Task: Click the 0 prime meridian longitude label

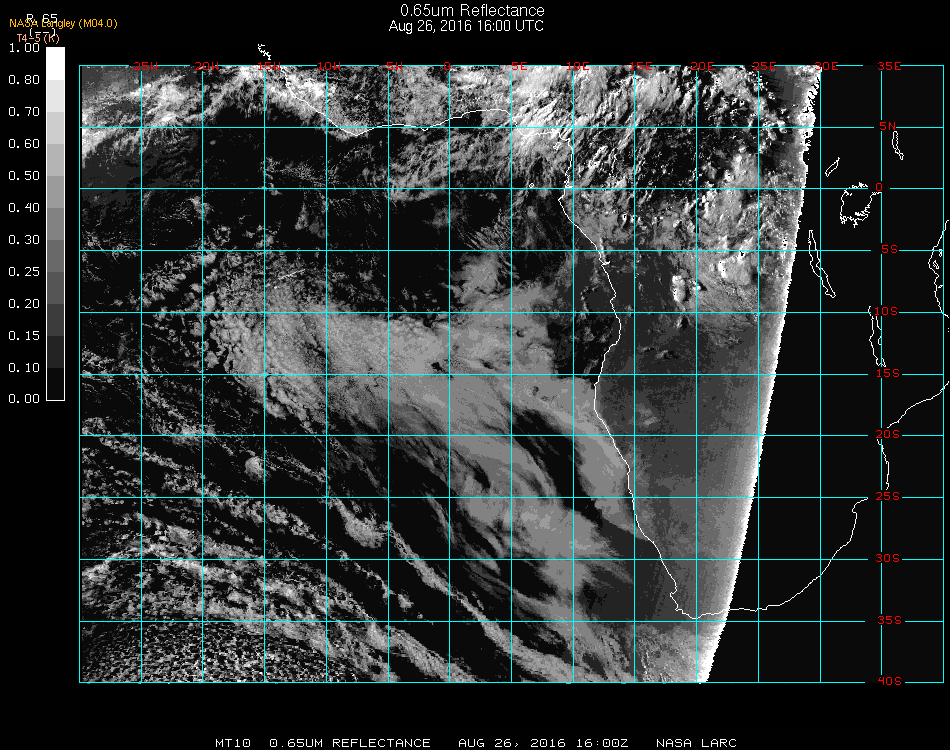Action: click(448, 66)
